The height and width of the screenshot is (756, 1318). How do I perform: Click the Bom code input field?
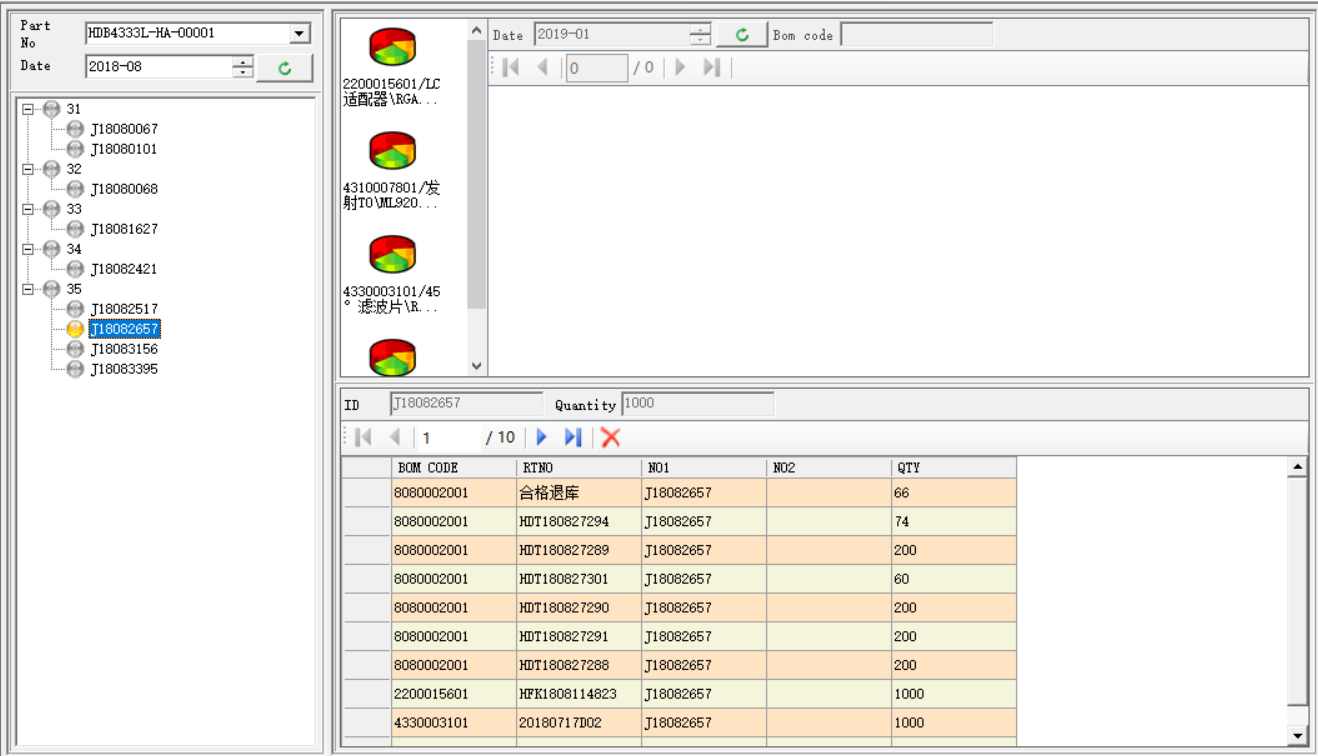click(916, 35)
